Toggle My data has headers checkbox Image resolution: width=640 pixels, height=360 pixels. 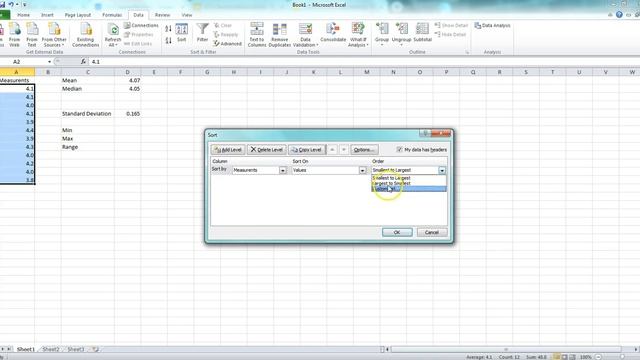coord(400,149)
